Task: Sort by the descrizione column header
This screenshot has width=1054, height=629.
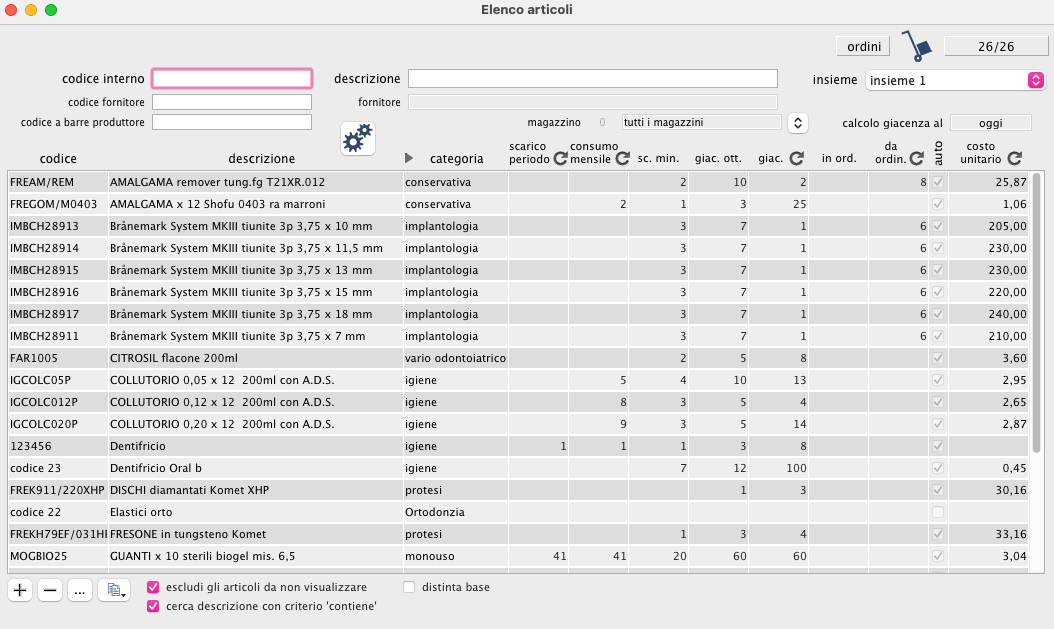Action: coord(261,158)
